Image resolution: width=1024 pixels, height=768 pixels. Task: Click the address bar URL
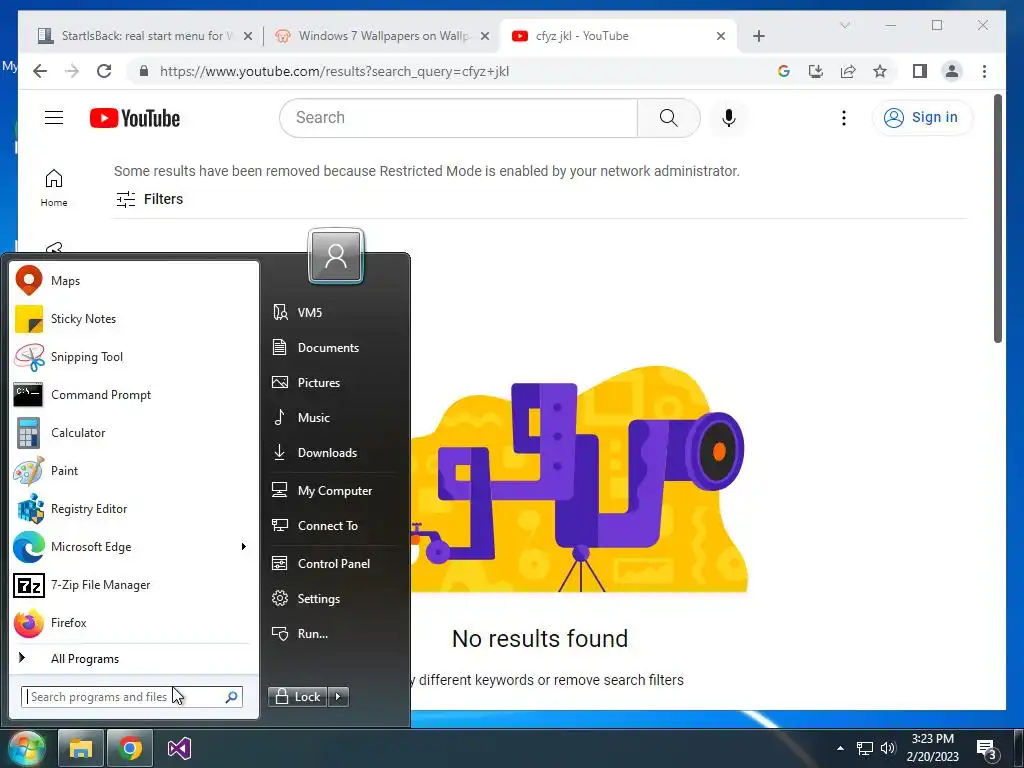click(334, 71)
